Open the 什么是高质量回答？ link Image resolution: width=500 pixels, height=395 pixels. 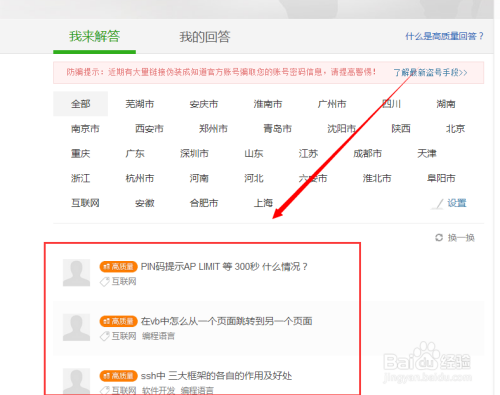444,36
